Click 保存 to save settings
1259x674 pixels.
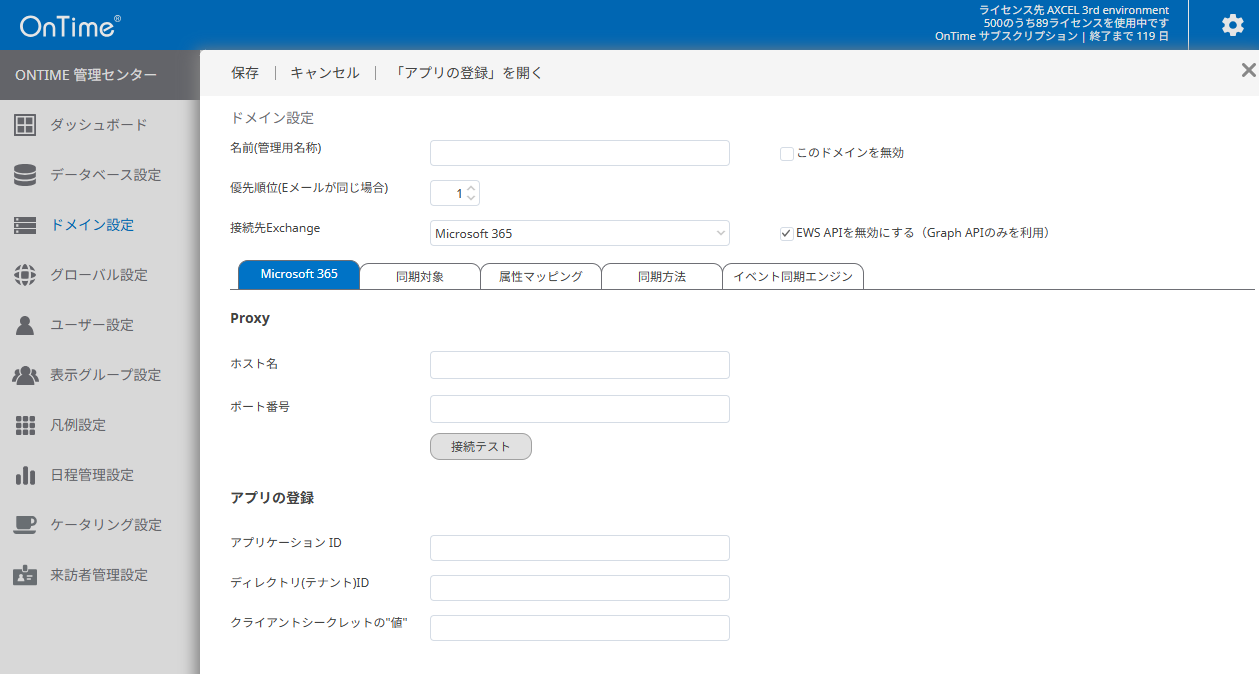point(245,73)
